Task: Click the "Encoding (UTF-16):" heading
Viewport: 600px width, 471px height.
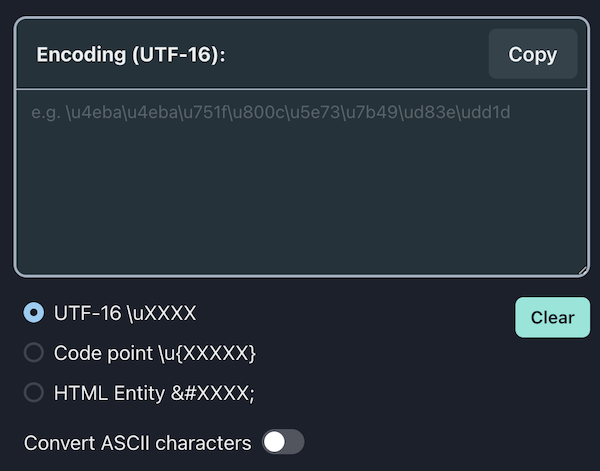Action: coord(131,54)
